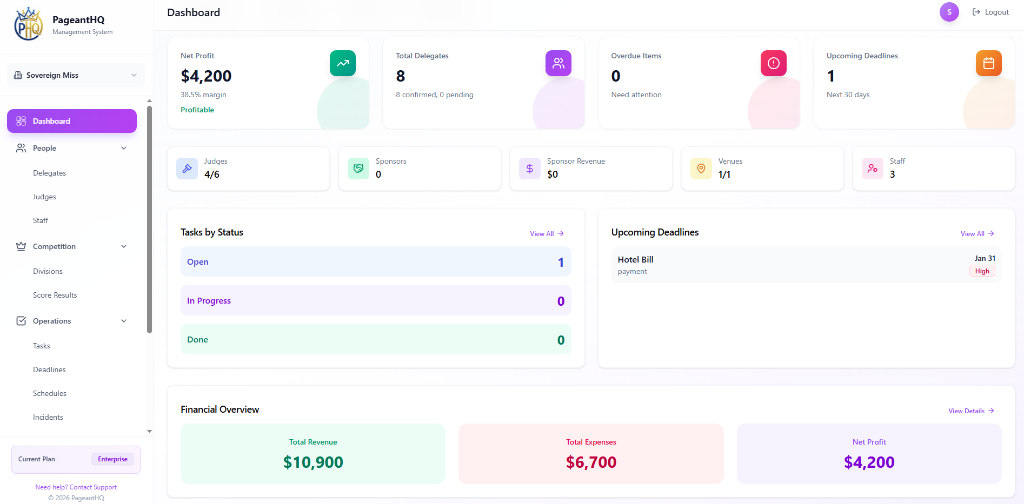Click View All in Tasks by Status
Viewport: 1024px width, 504px height.
coord(547,233)
